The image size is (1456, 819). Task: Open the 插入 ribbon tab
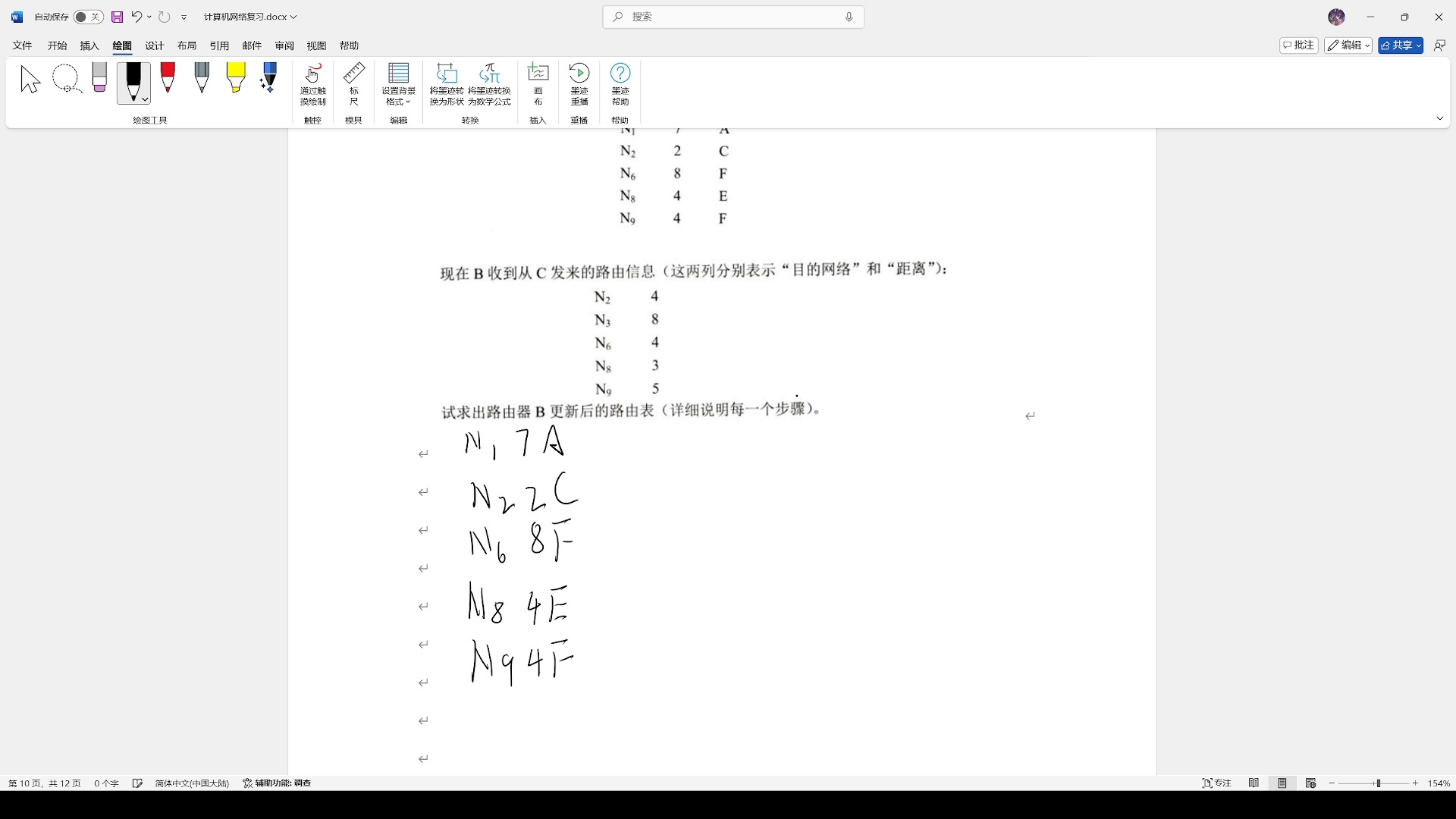click(x=89, y=45)
